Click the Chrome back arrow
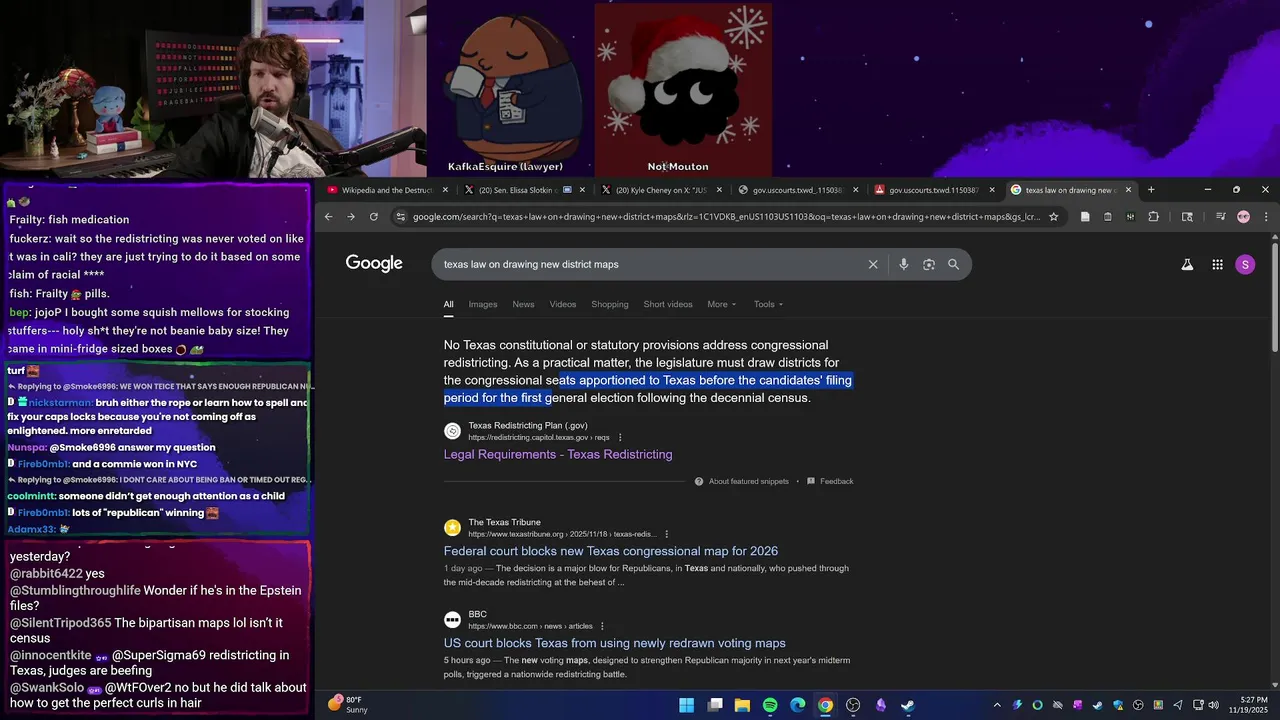The height and width of the screenshot is (720, 1280). click(x=328, y=217)
